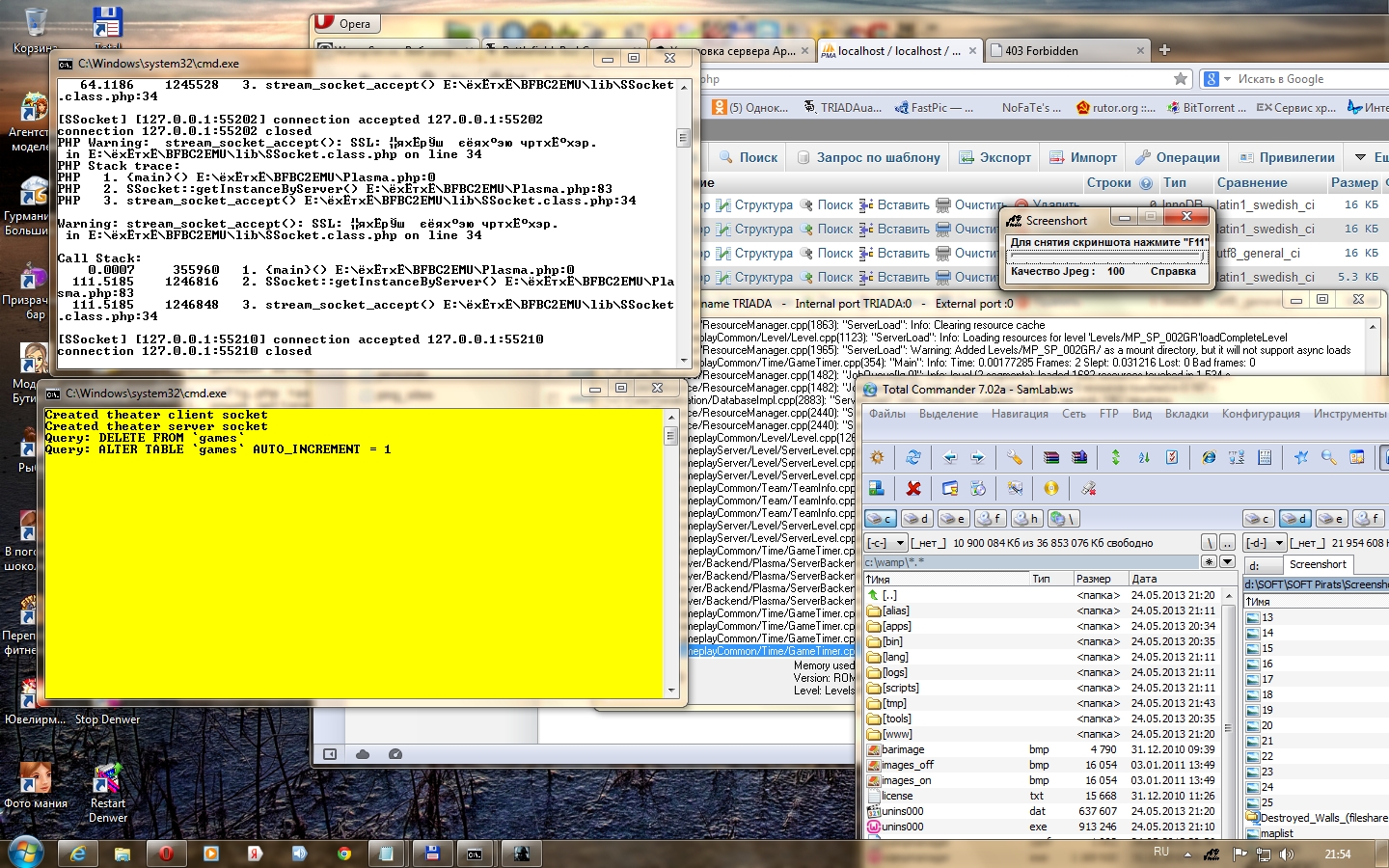
Task: Select drive c button in left panel
Action: [881, 519]
